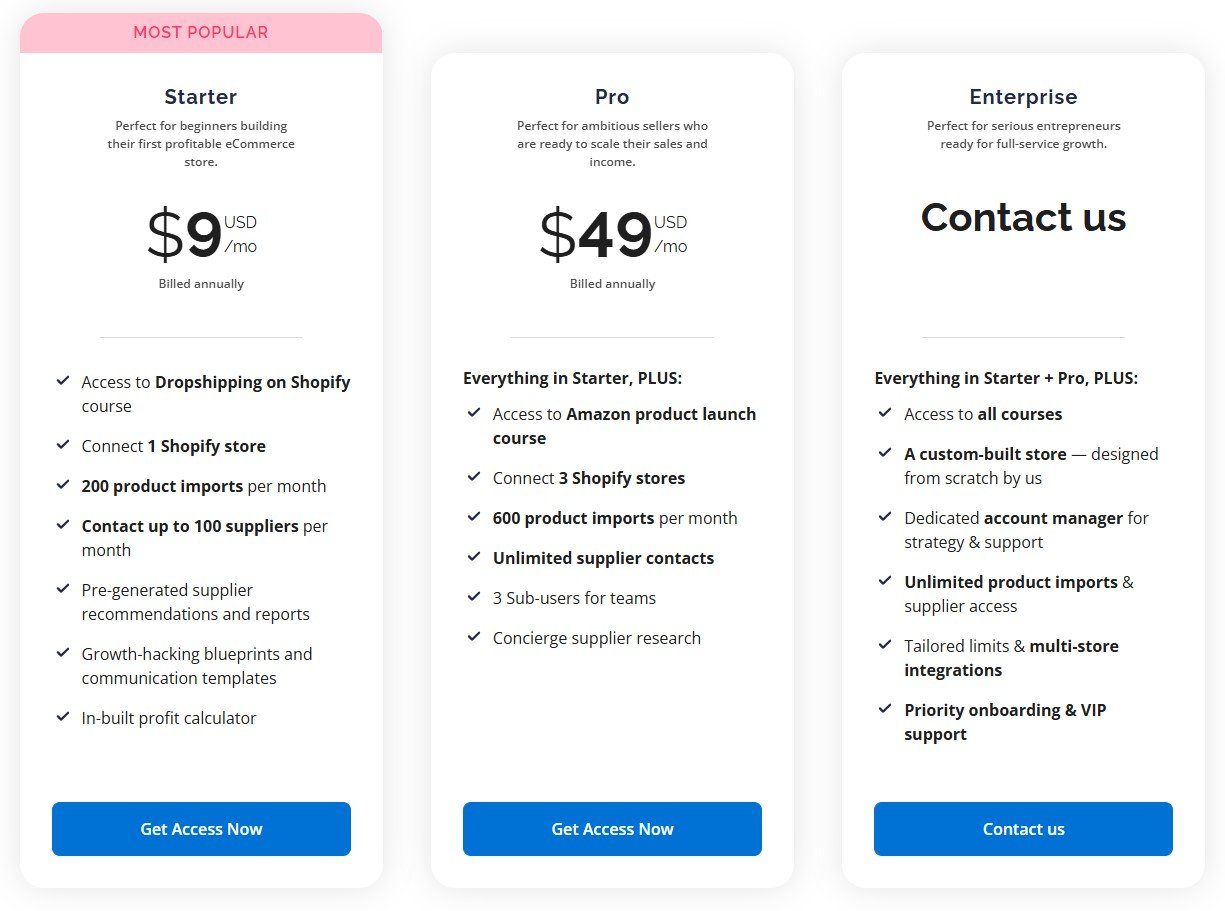Click checkmark beside Concierge supplier research
Viewport: 1225px width, 911px height.
pos(474,637)
